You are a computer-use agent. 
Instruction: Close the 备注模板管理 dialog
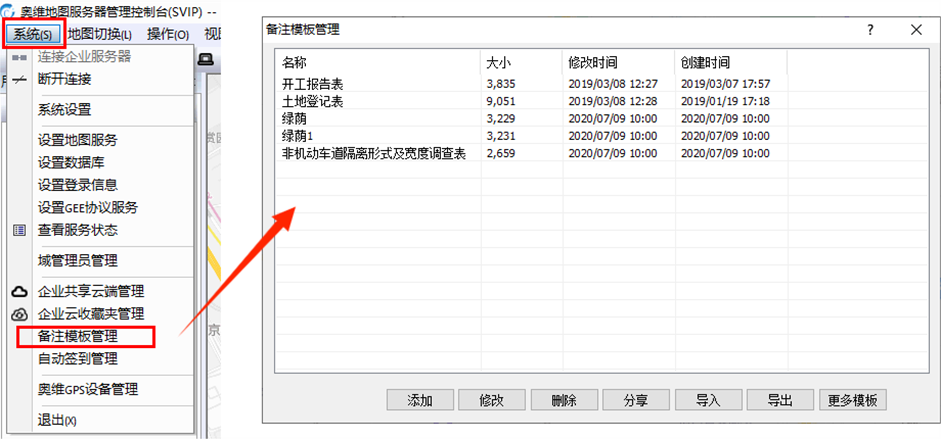(916, 30)
